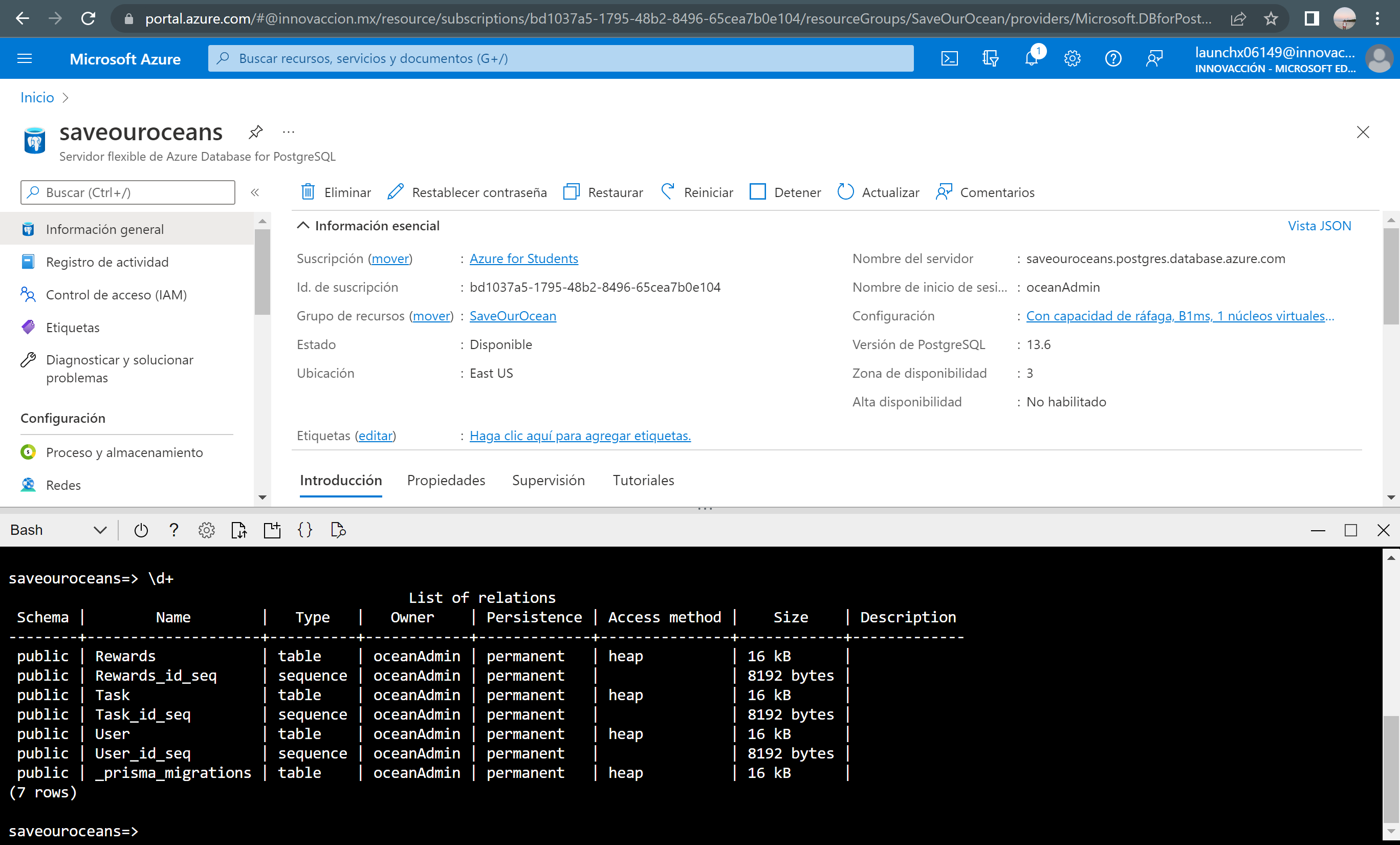Restart Cloud Shell session via power icon
This screenshot has width=1400, height=845.
point(140,530)
